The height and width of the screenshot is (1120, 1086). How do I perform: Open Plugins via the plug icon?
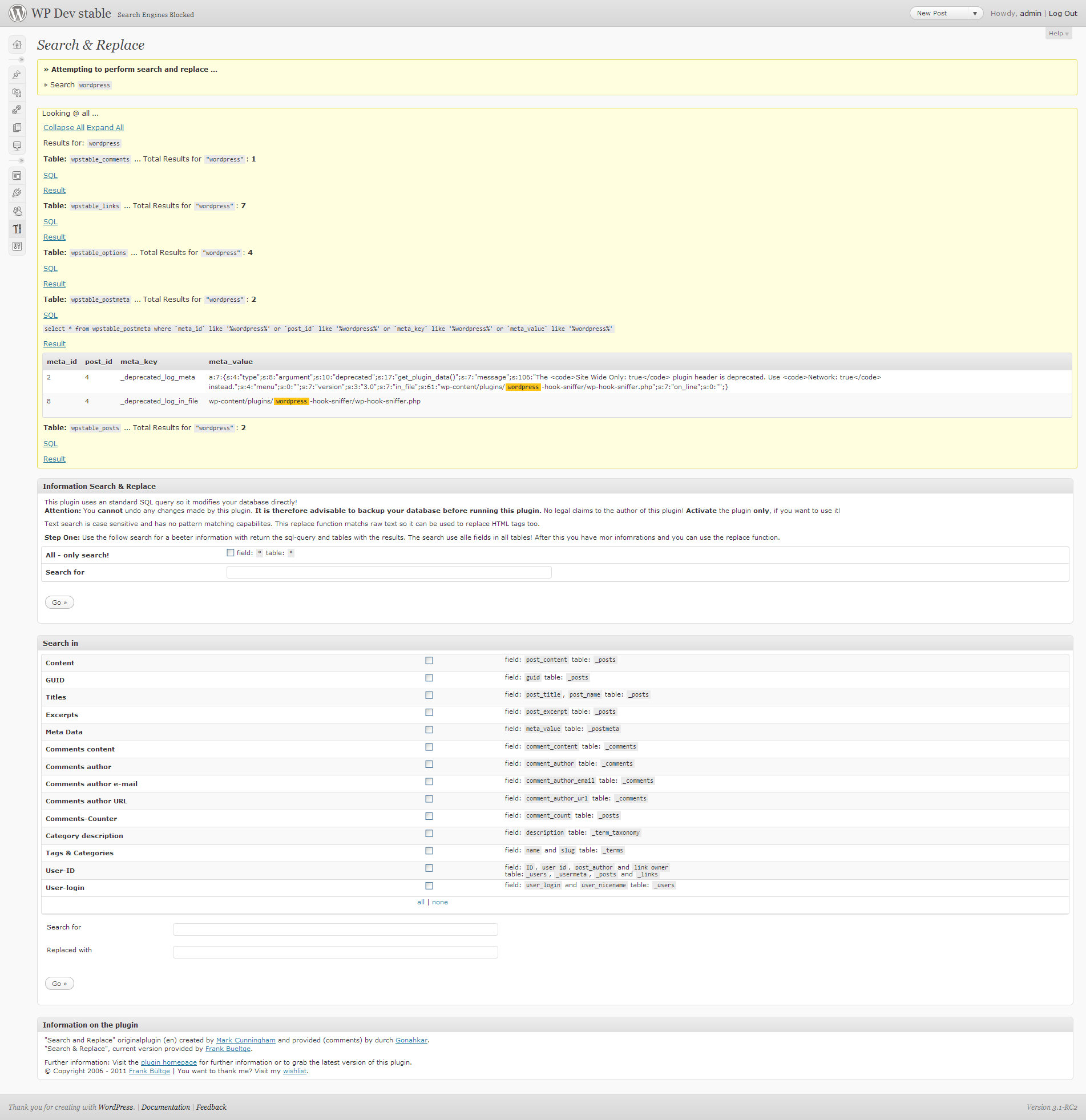pyautogui.click(x=17, y=193)
